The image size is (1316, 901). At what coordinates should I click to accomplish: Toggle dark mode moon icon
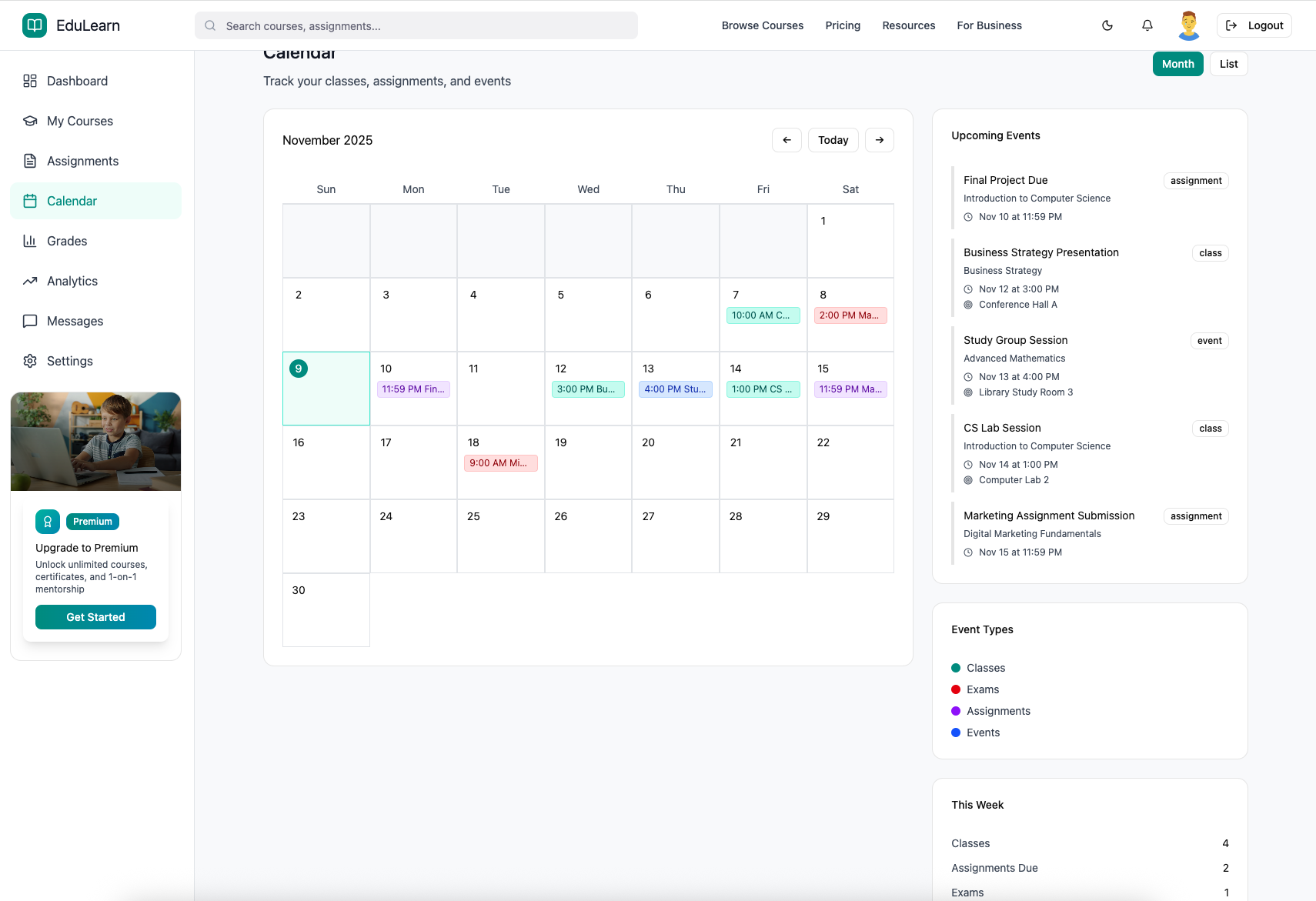point(1107,25)
